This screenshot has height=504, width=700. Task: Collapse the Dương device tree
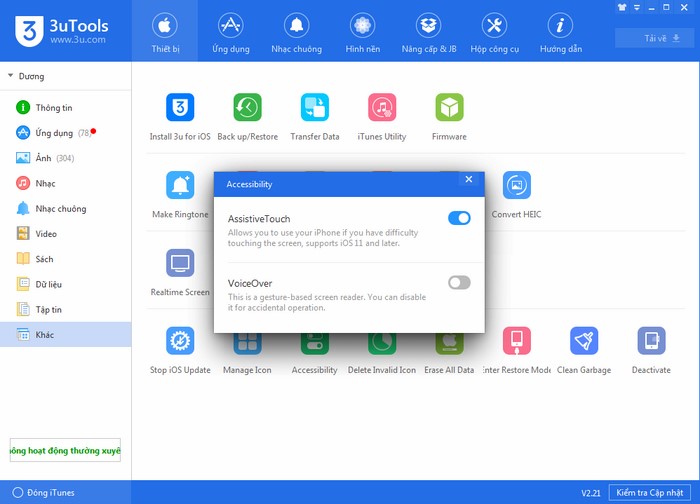10,76
